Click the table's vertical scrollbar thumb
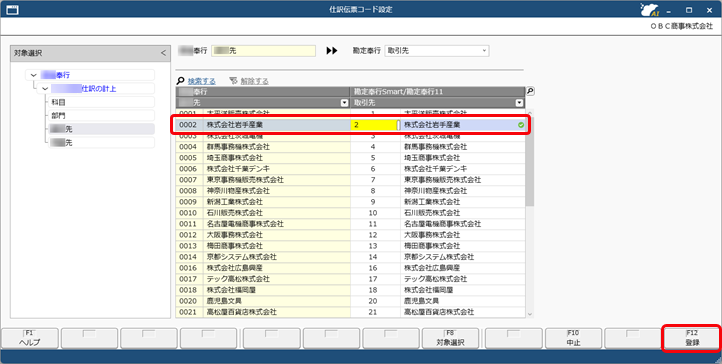This screenshot has height=364, width=722. (530, 161)
